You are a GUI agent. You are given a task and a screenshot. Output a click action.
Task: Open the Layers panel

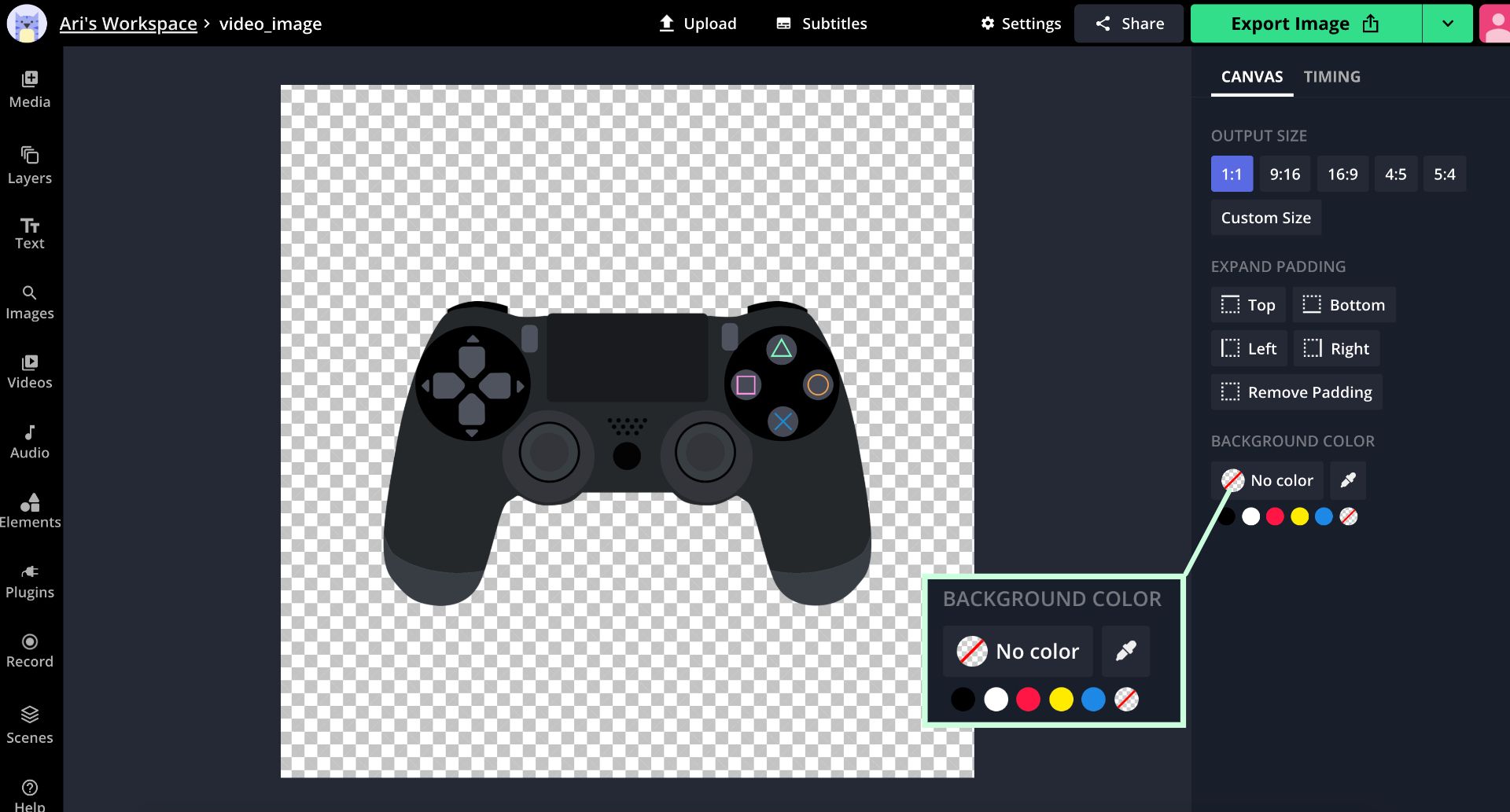tap(30, 166)
